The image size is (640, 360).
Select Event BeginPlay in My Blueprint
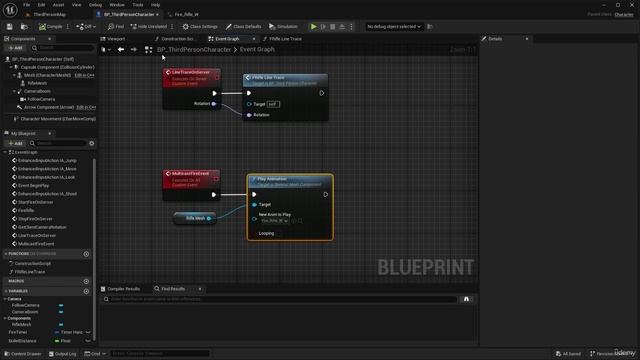[x=33, y=185]
